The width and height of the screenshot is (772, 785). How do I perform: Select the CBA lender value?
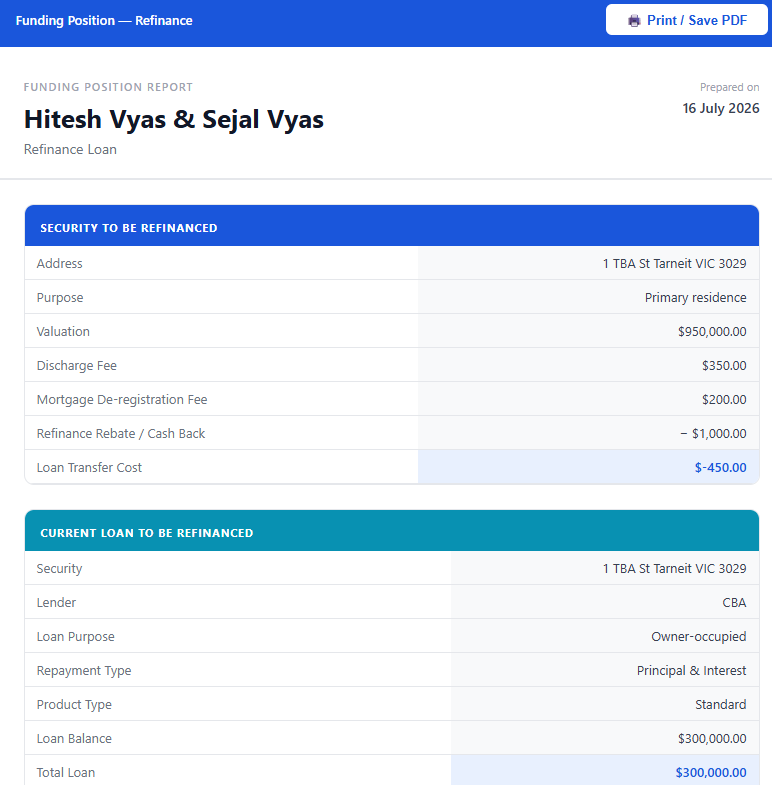[734, 603]
